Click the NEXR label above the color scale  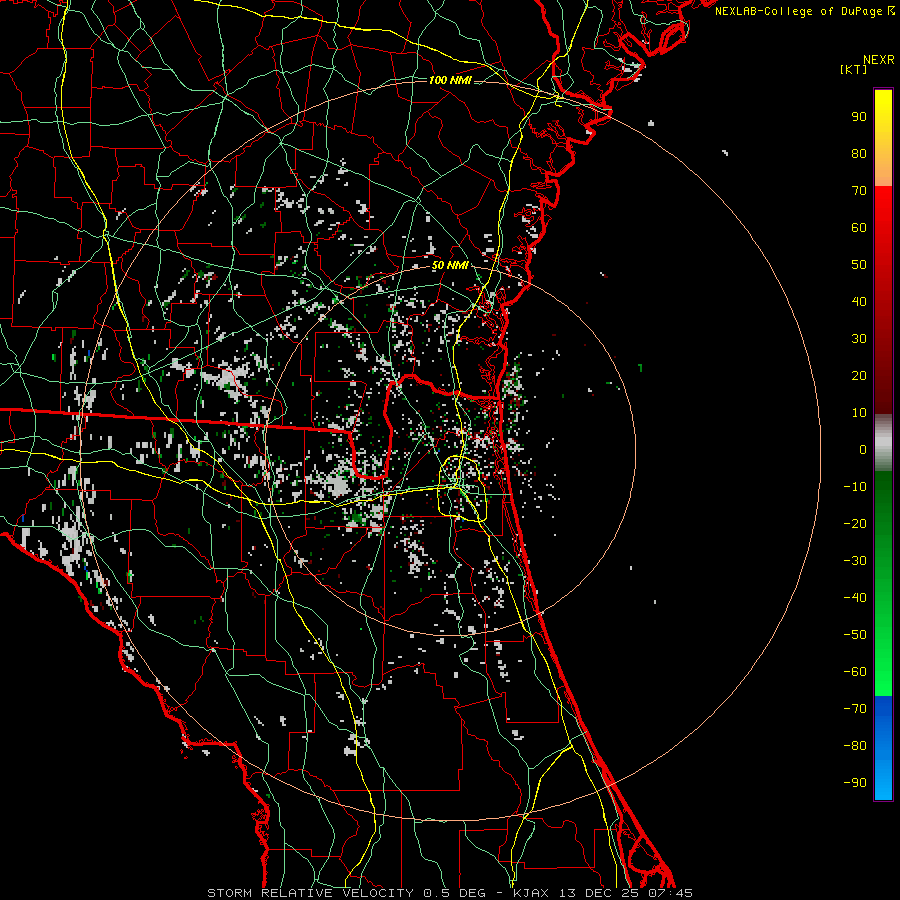pyautogui.click(x=878, y=60)
